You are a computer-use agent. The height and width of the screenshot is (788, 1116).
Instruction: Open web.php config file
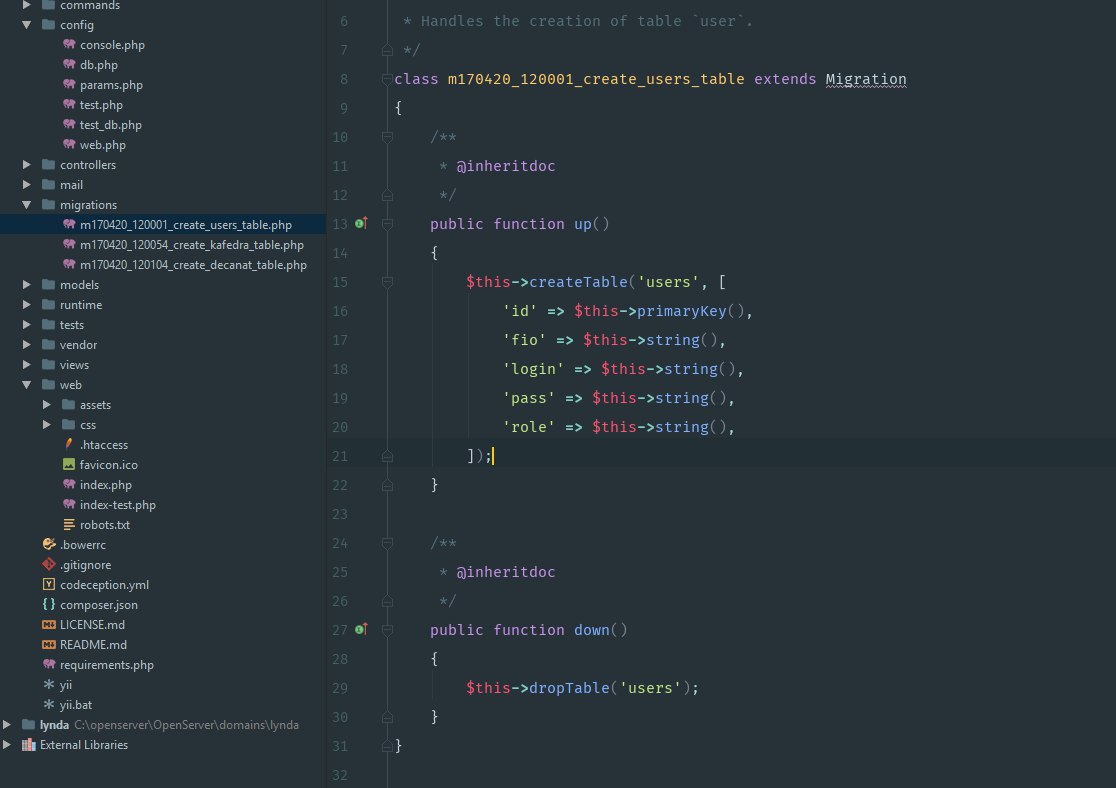click(x=102, y=145)
